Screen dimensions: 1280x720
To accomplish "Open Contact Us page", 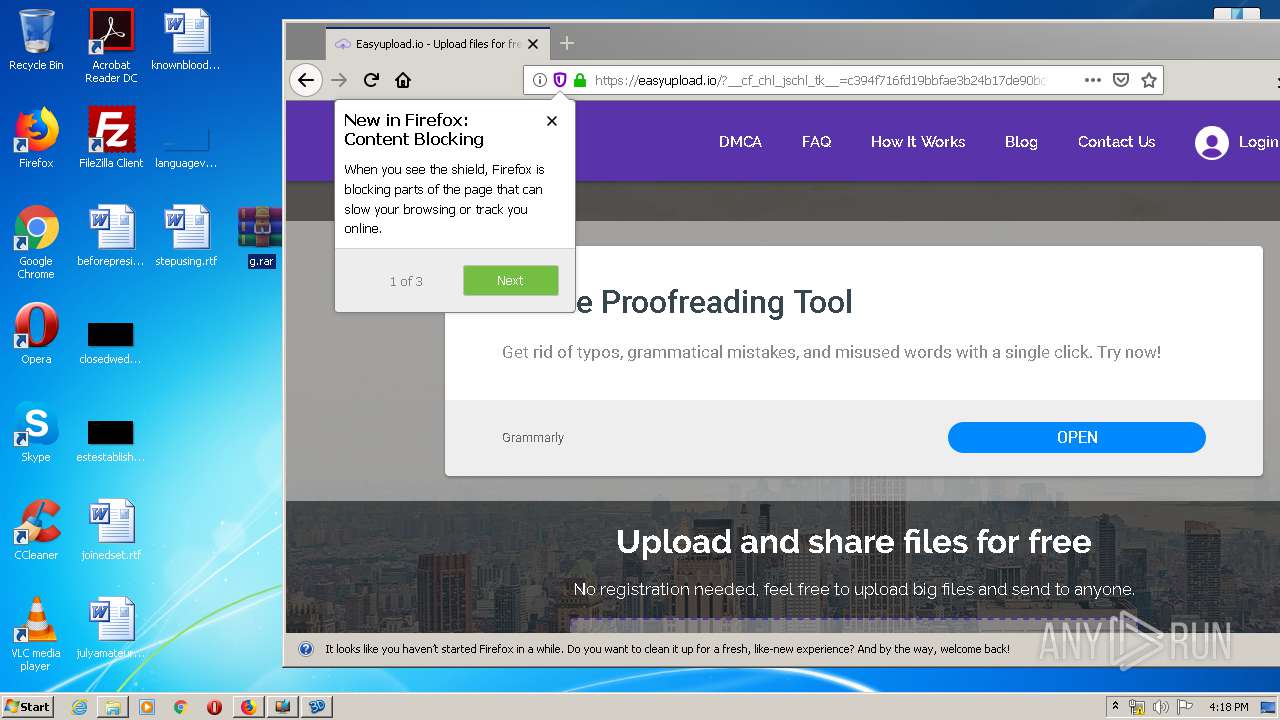I will [1116, 142].
